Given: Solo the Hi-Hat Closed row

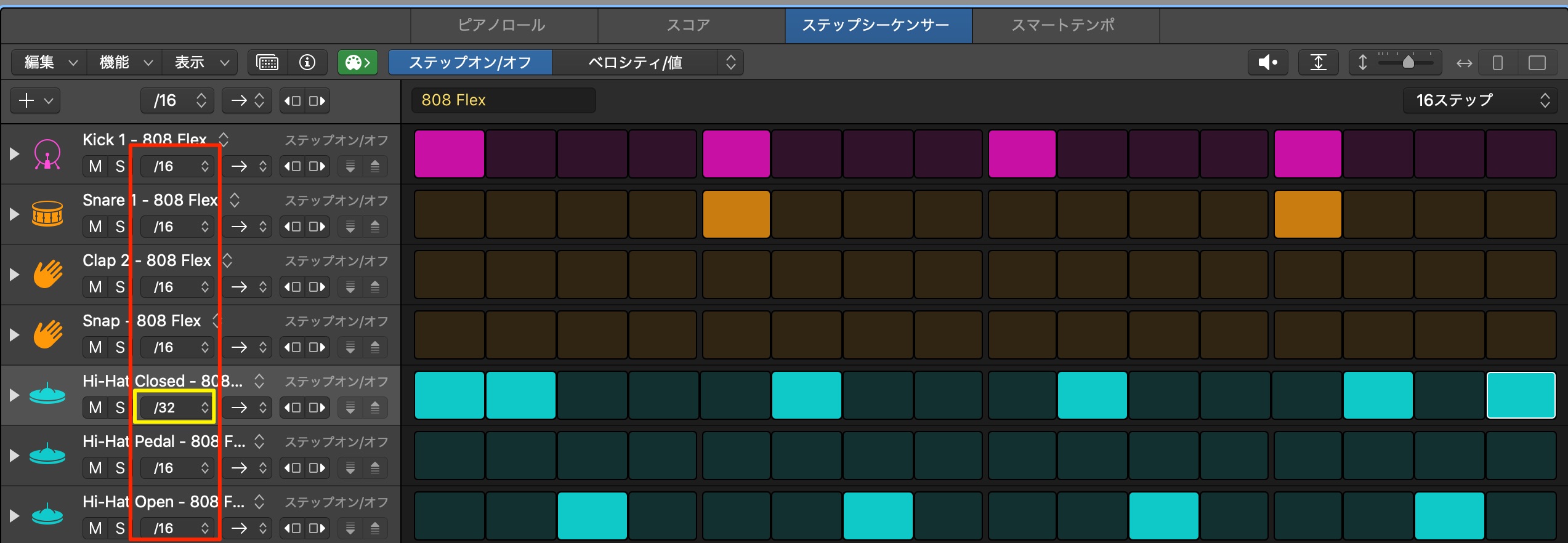Looking at the screenshot, I should click(120, 408).
